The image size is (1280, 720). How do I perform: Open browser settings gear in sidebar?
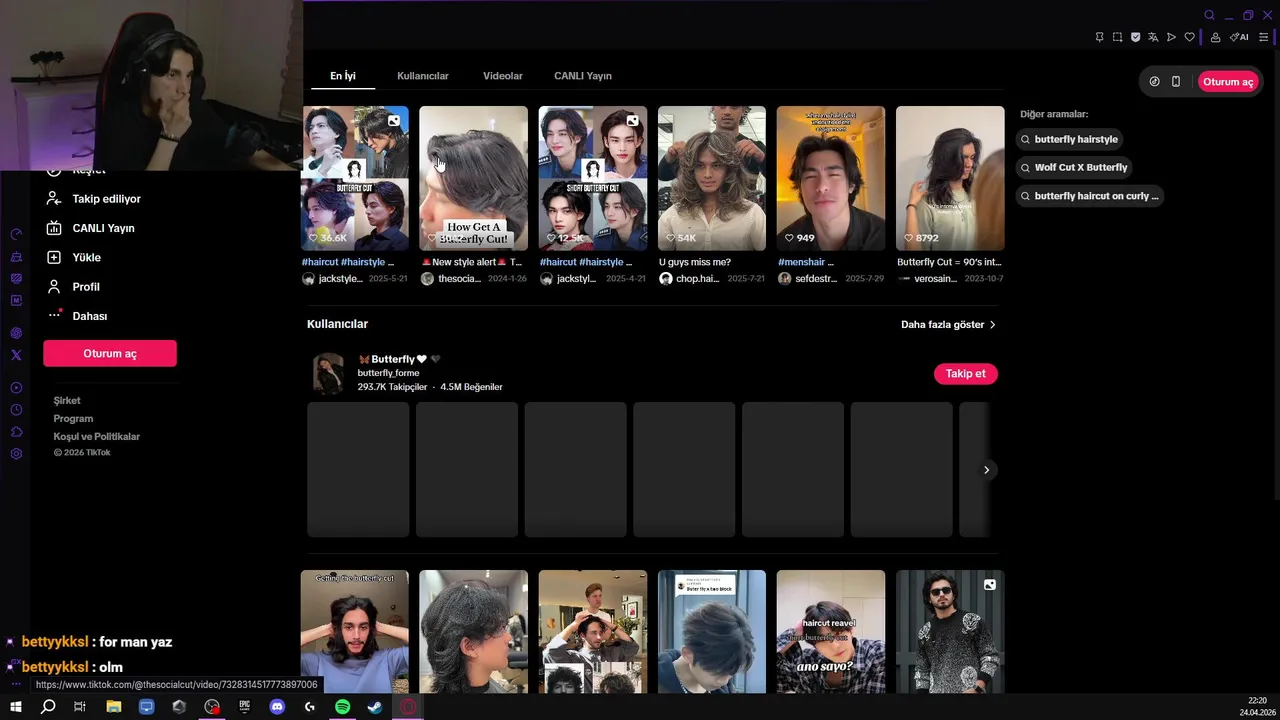coord(16,454)
